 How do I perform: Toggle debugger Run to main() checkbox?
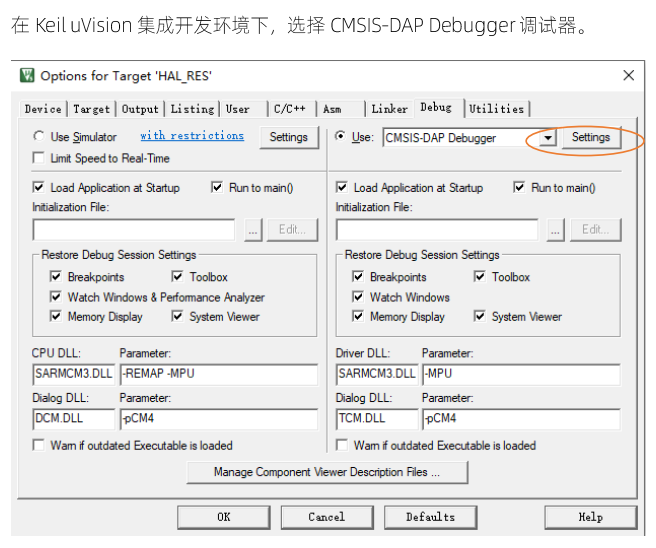coord(519,187)
